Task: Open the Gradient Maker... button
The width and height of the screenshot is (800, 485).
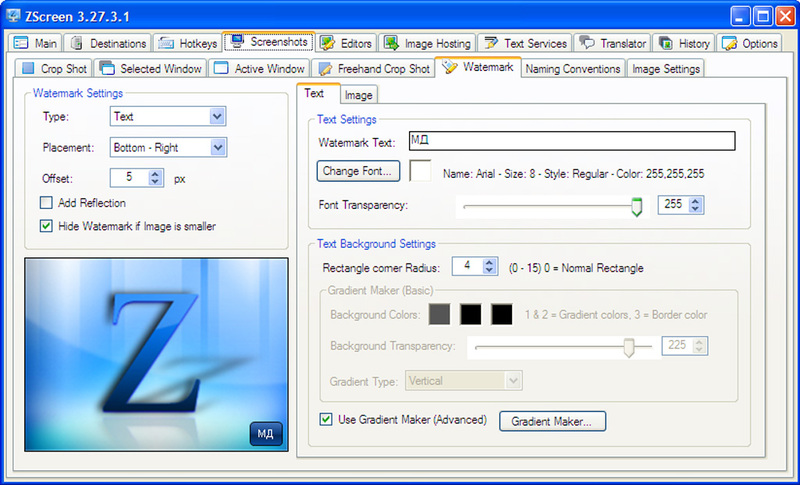Action: tap(553, 421)
